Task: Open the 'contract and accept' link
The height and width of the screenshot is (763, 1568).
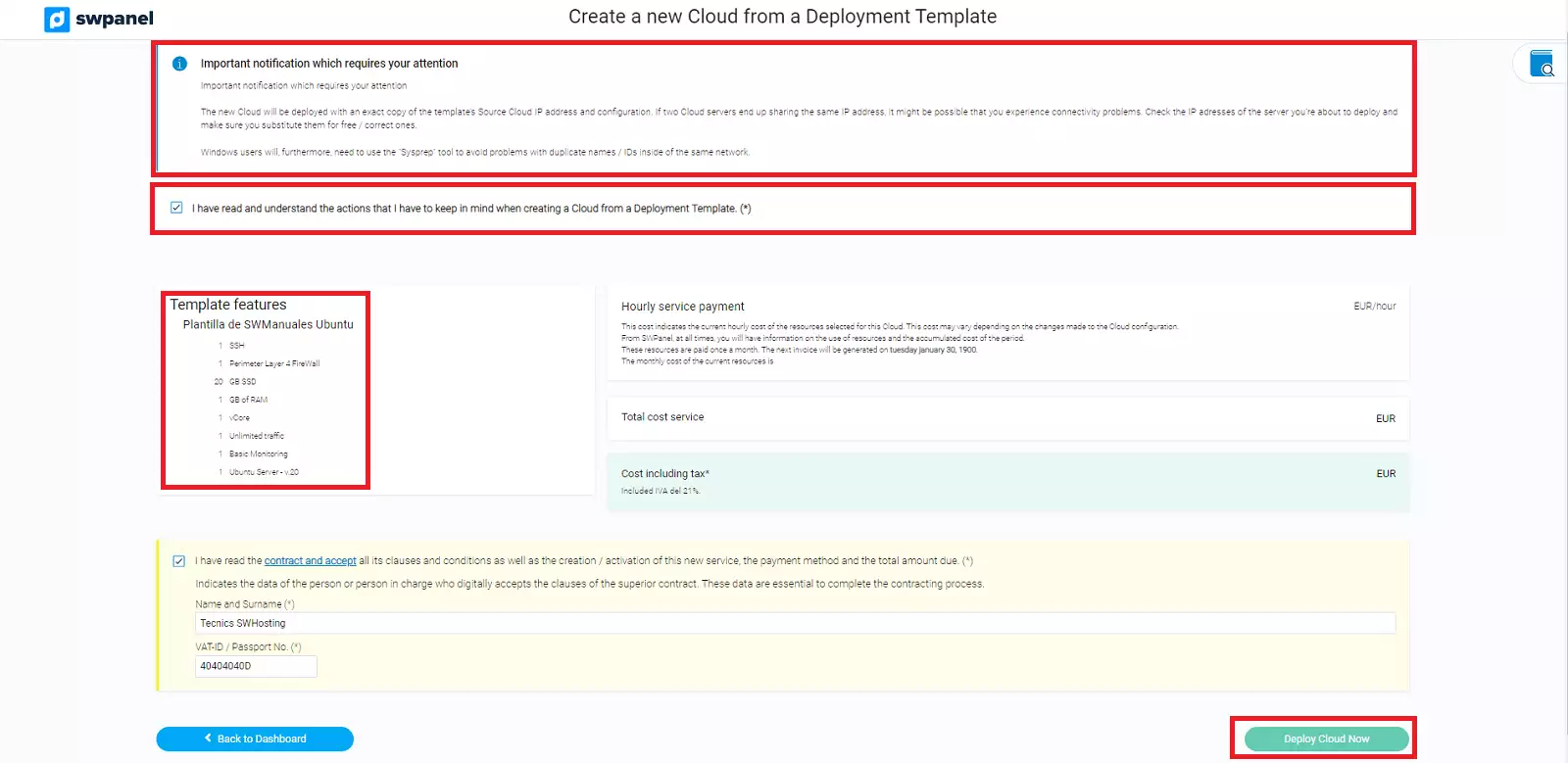Action: 310,561
